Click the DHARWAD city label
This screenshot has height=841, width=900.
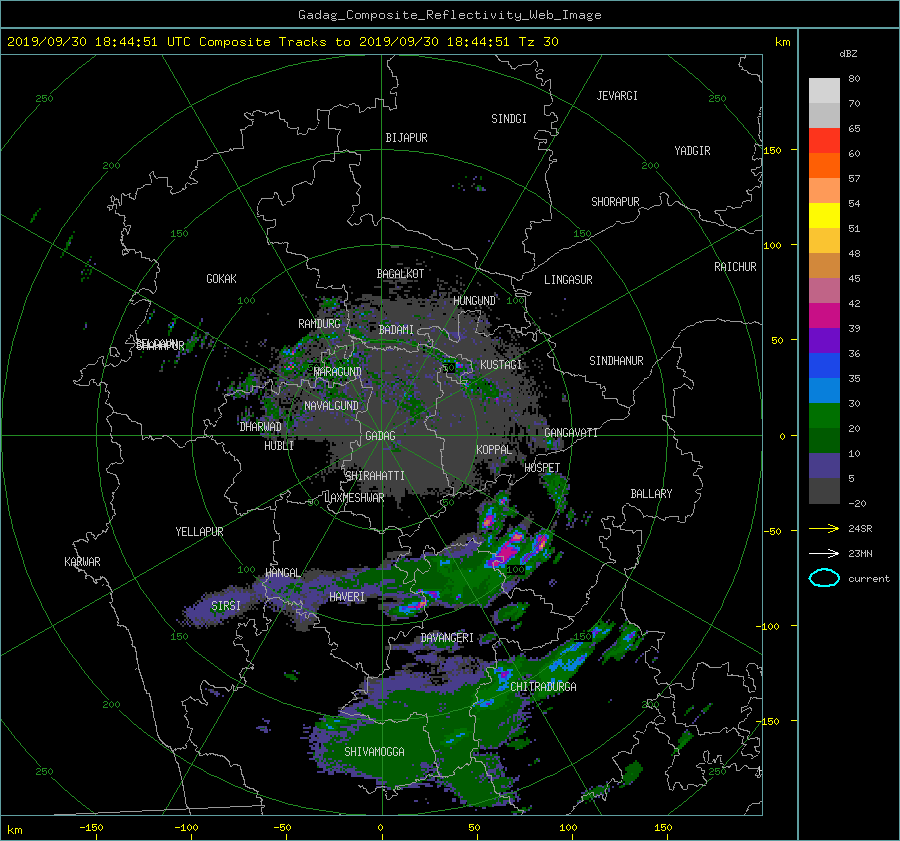click(261, 427)
